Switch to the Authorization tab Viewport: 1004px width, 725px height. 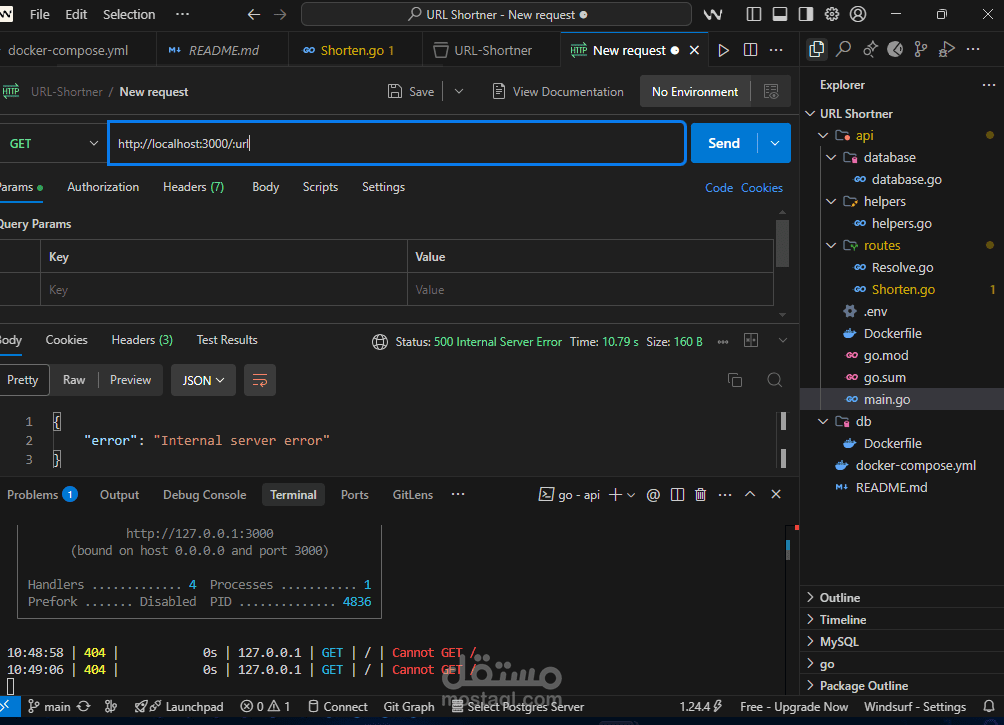point(103,187)
